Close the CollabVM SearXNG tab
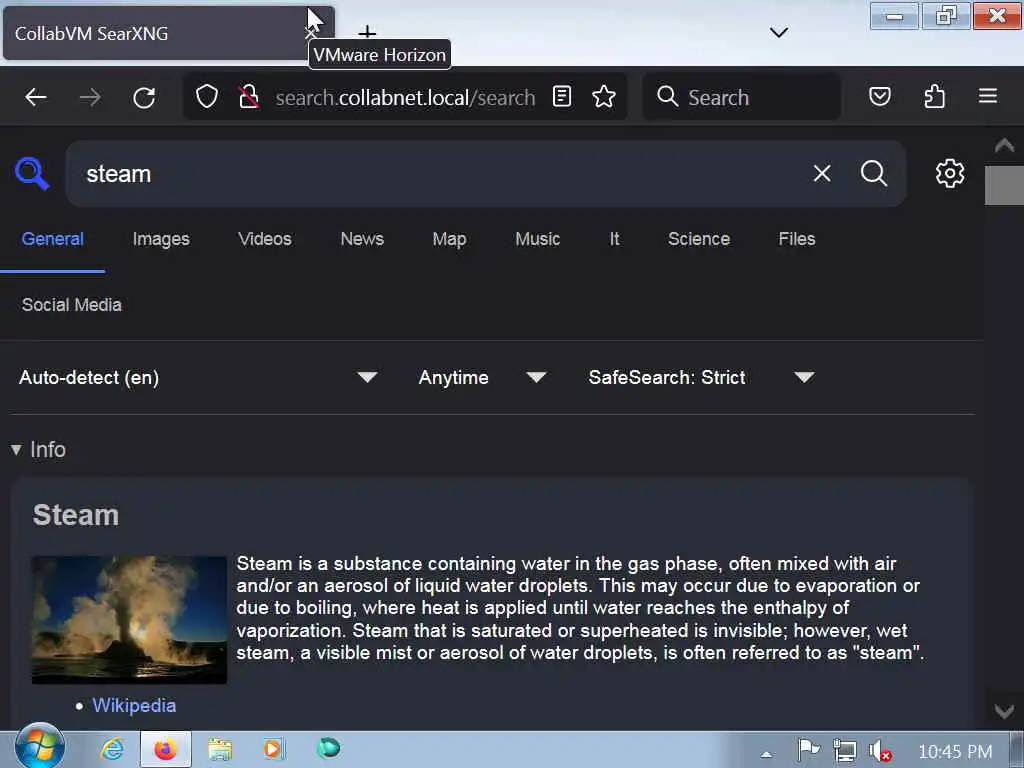Screen dimensions: 1024x768 click(310, 33)
